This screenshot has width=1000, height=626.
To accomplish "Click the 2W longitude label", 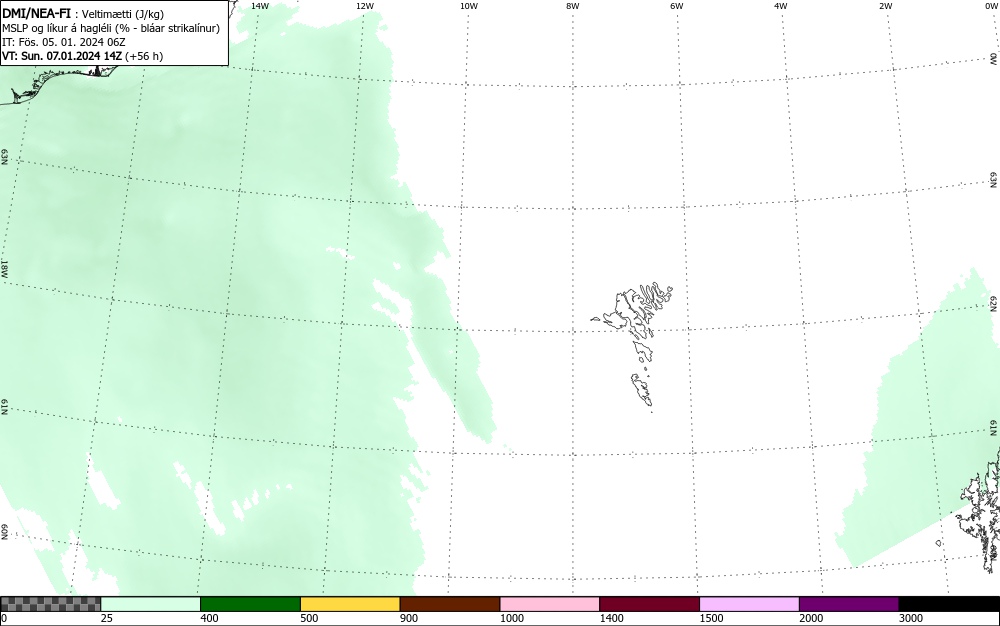I will coord(885,6).
